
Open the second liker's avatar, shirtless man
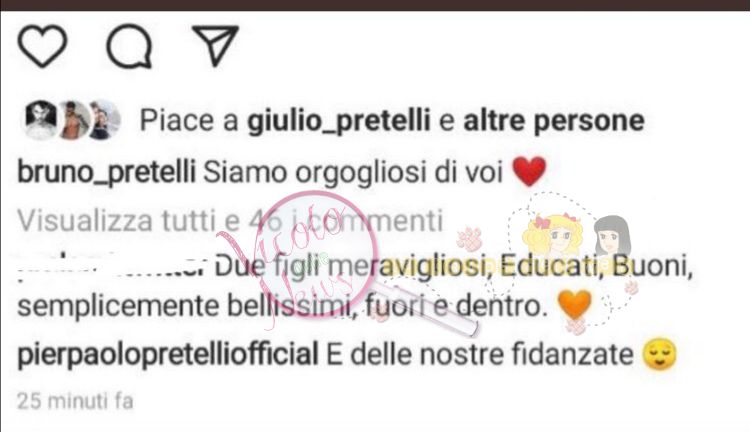[x=73, y=120]
